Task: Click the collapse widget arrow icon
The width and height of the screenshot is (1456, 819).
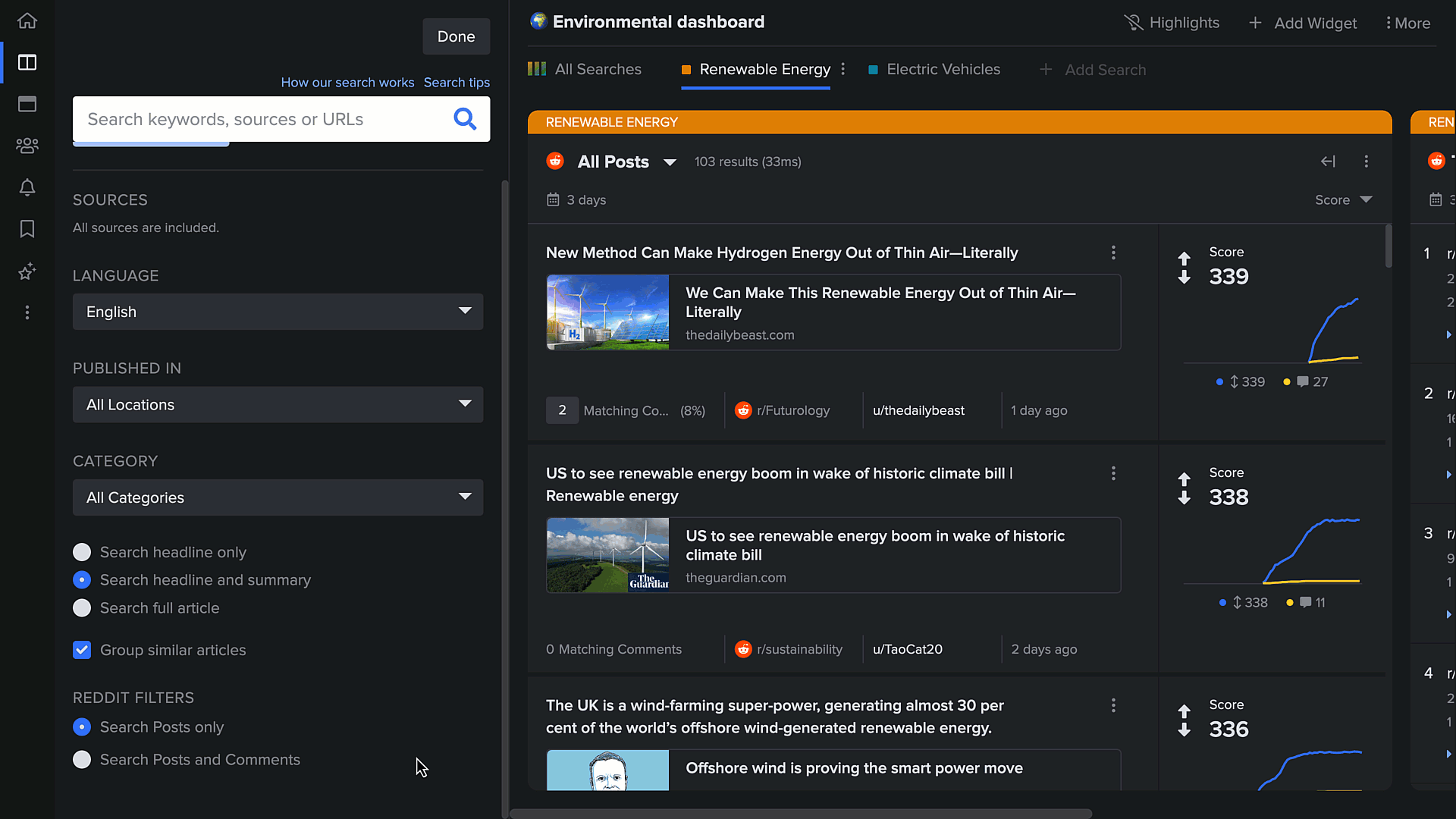Action: pos(1328,162)
